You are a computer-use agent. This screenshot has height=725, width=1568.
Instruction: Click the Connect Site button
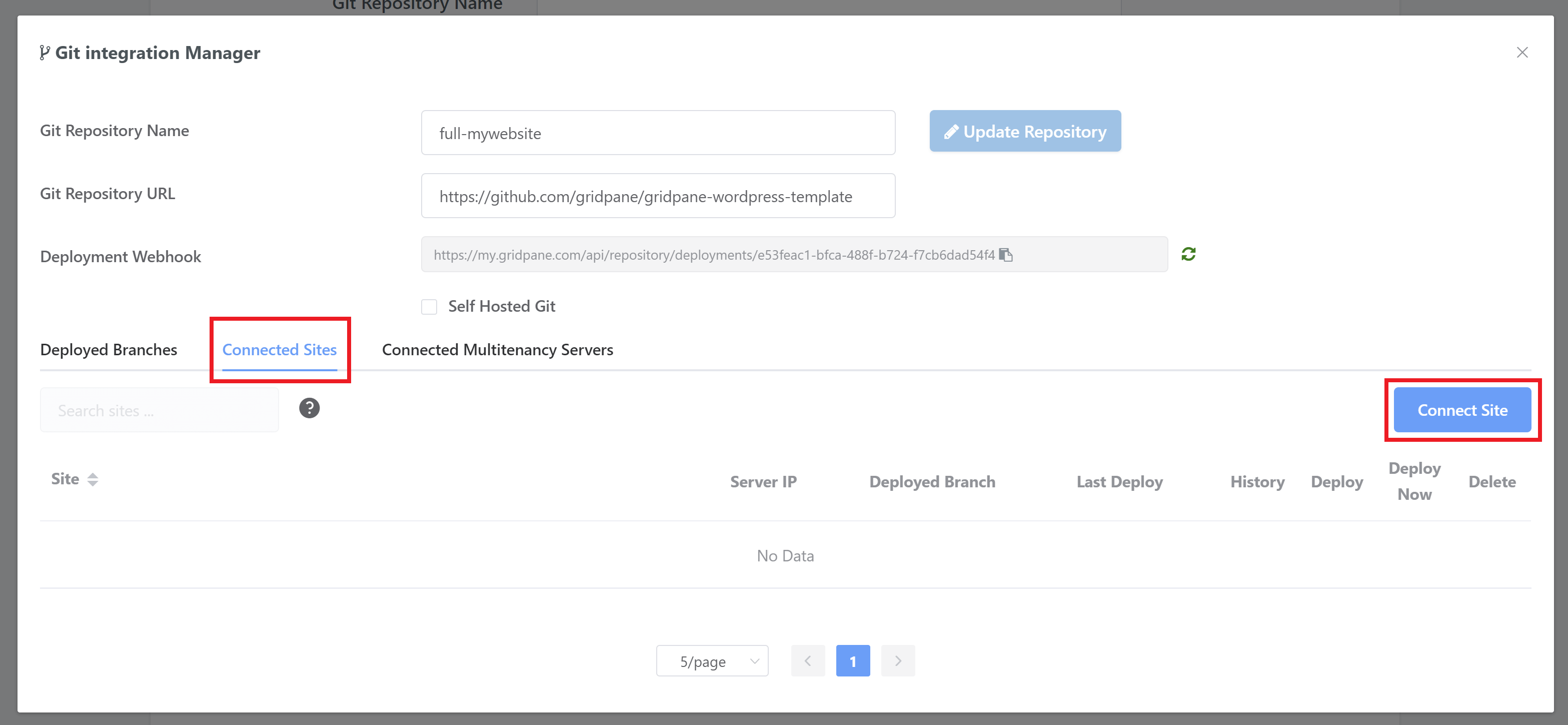1462,410
